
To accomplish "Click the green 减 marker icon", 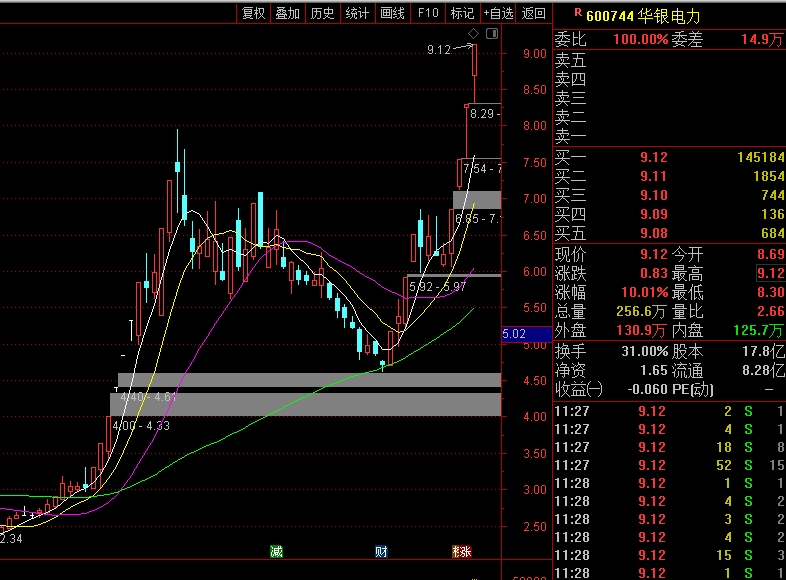I will point(276,551).
